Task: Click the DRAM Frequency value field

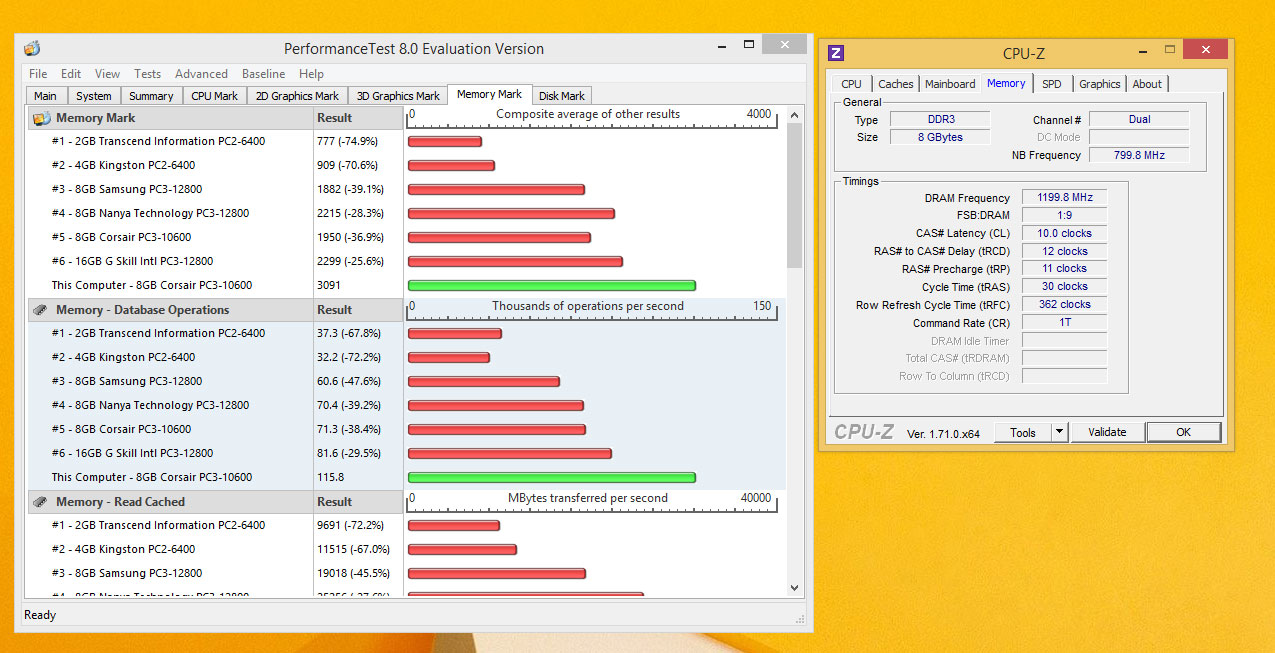Action: pyautogui.click(x=1064, y=198)
